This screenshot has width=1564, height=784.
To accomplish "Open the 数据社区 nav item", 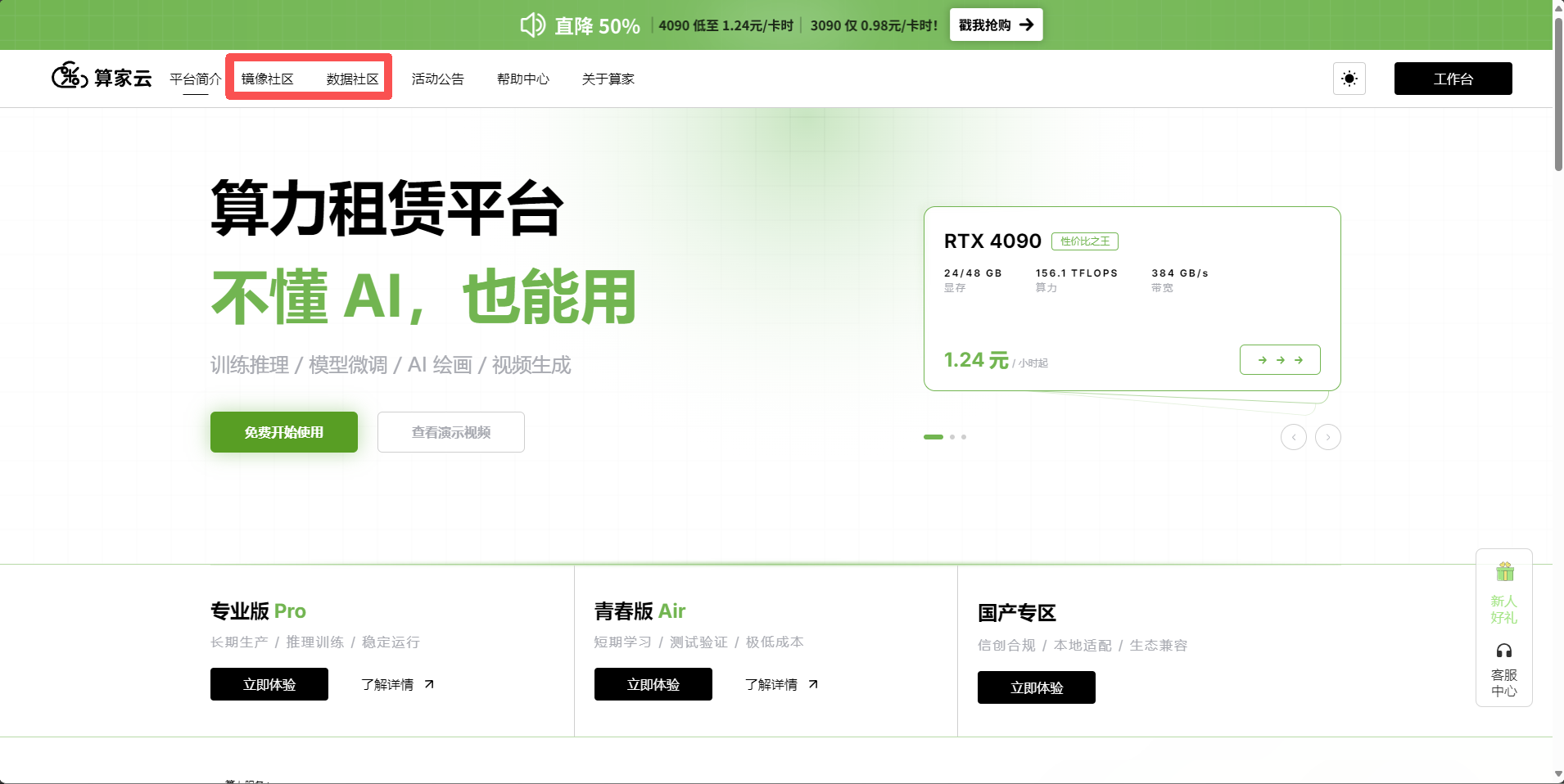I will (353, 79).
